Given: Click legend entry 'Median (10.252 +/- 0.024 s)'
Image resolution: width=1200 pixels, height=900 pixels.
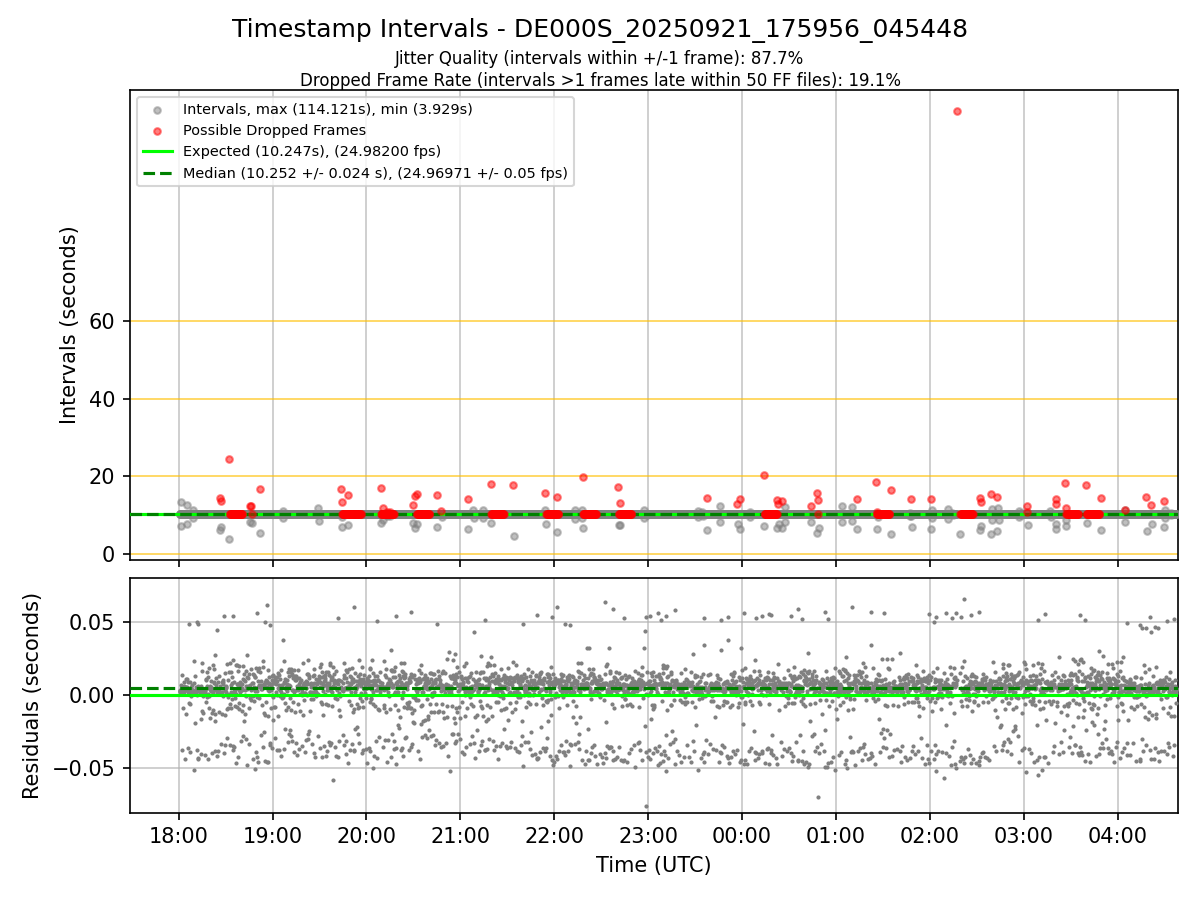Looking at the screenshot, I should pos(375,173).
